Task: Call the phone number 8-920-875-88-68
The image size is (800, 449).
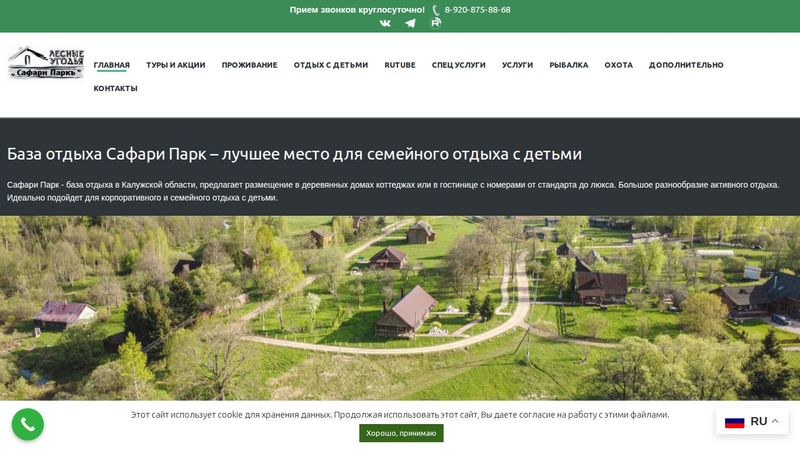Action: pos(477,10)
